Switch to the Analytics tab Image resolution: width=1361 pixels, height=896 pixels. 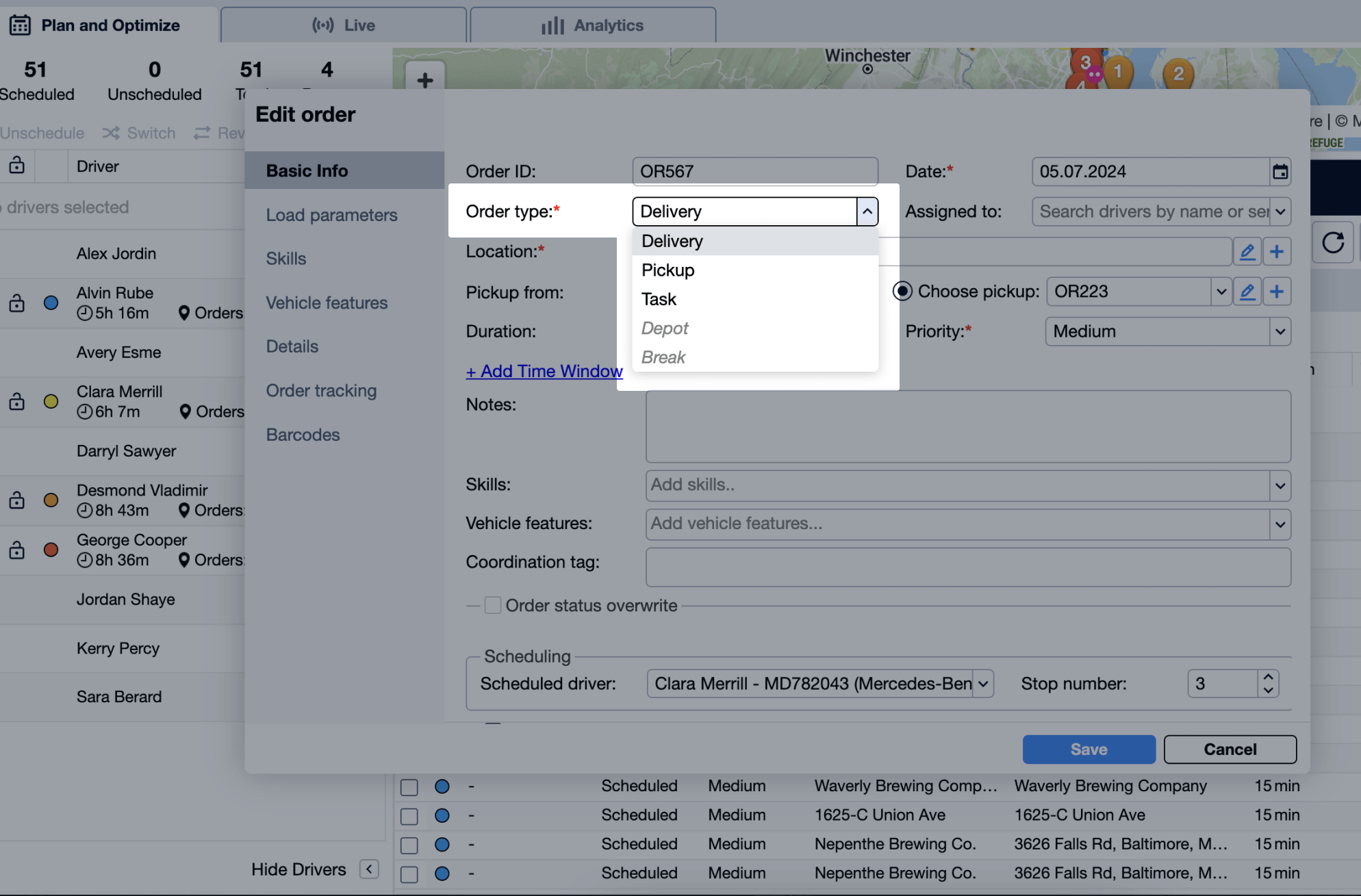coord(593,25)
